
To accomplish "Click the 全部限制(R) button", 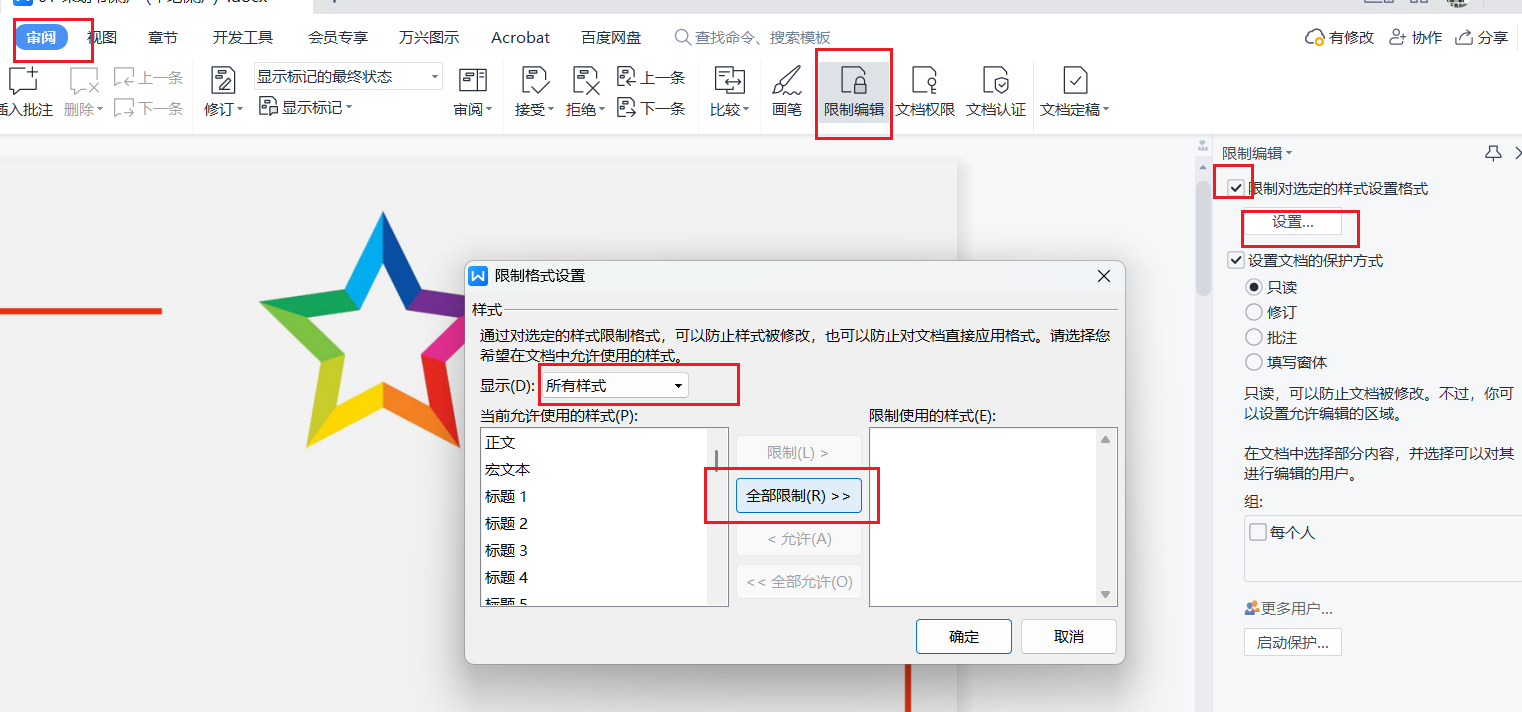I will [x=798, y=495].
